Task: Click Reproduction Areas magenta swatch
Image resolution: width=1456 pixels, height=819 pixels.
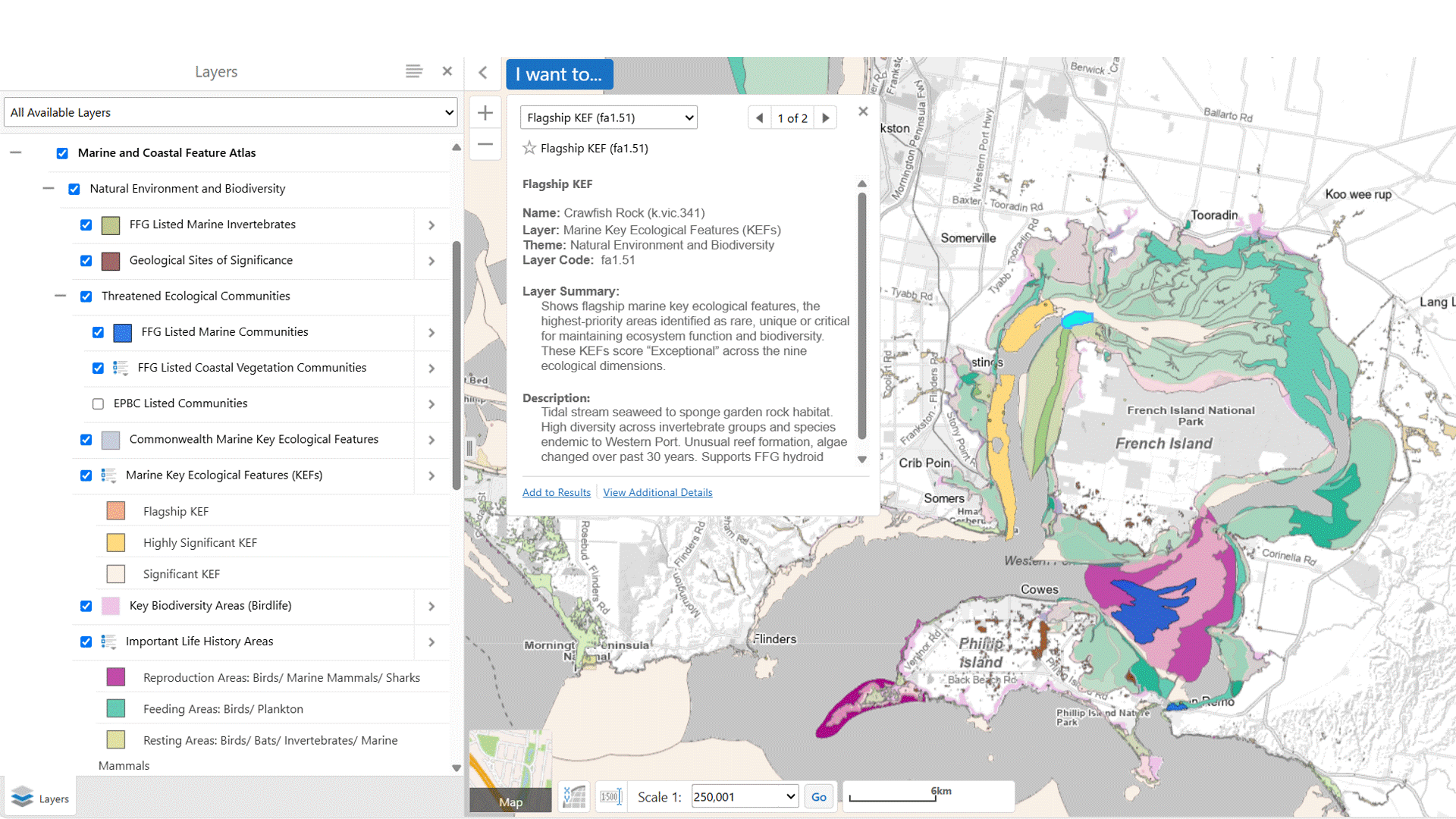Action: [x=116, y=677]
